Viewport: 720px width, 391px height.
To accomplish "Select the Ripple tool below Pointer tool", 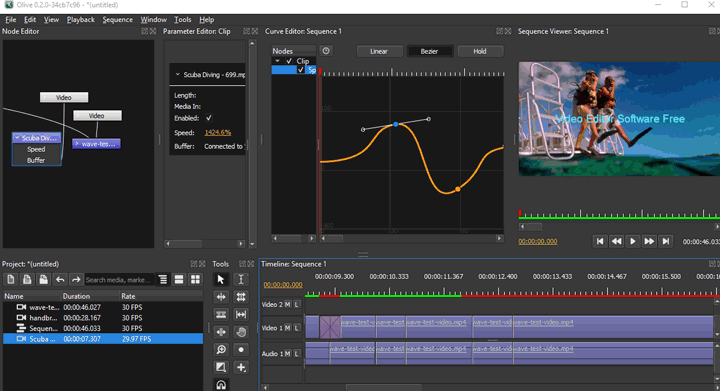I will [x=221, y=297].
